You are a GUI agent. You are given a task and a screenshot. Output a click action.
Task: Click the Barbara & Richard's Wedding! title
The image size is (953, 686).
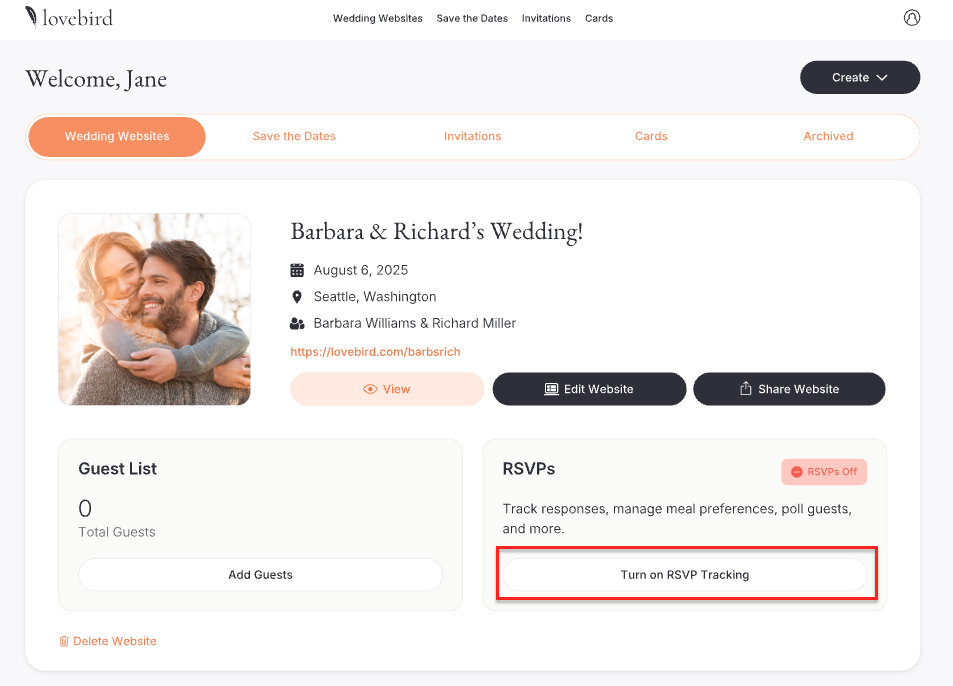(x=436, y=232)
